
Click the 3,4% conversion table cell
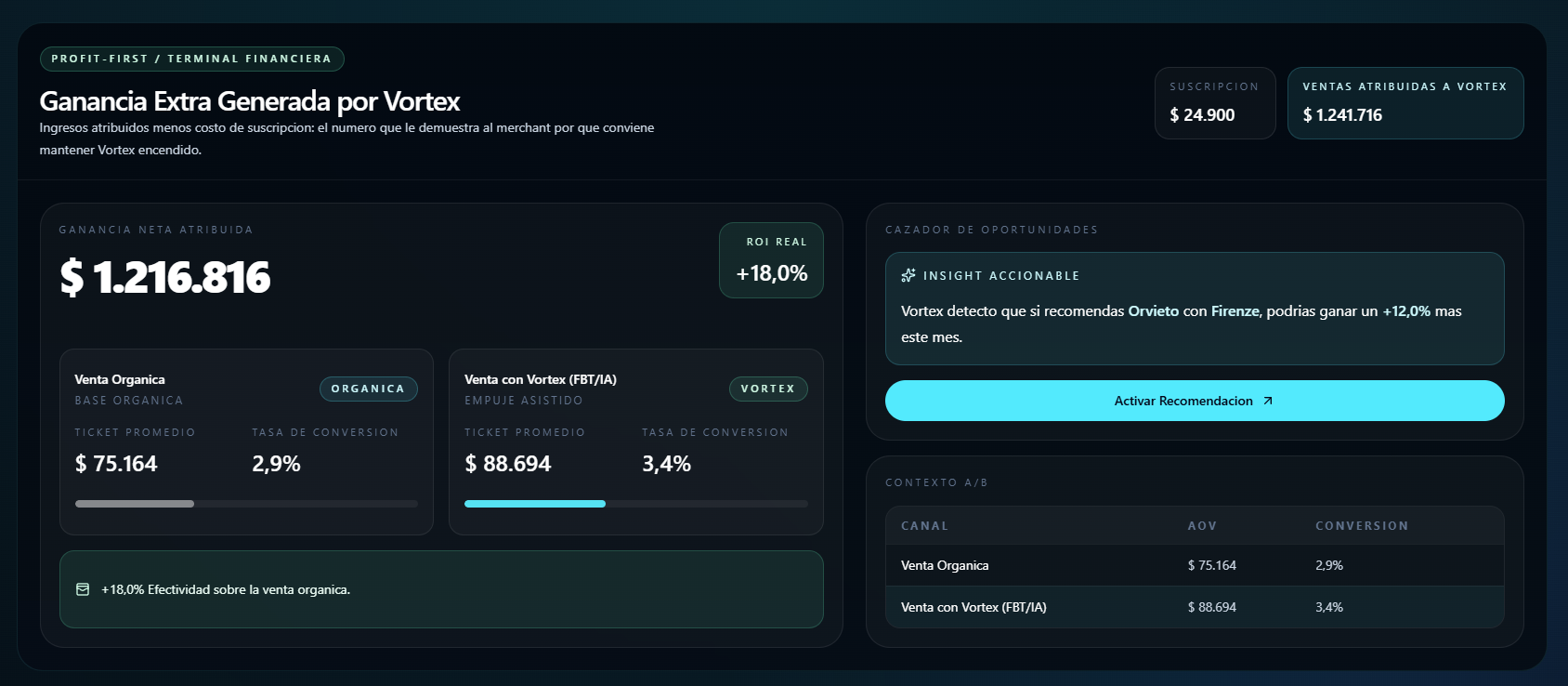coord(1329,607)
